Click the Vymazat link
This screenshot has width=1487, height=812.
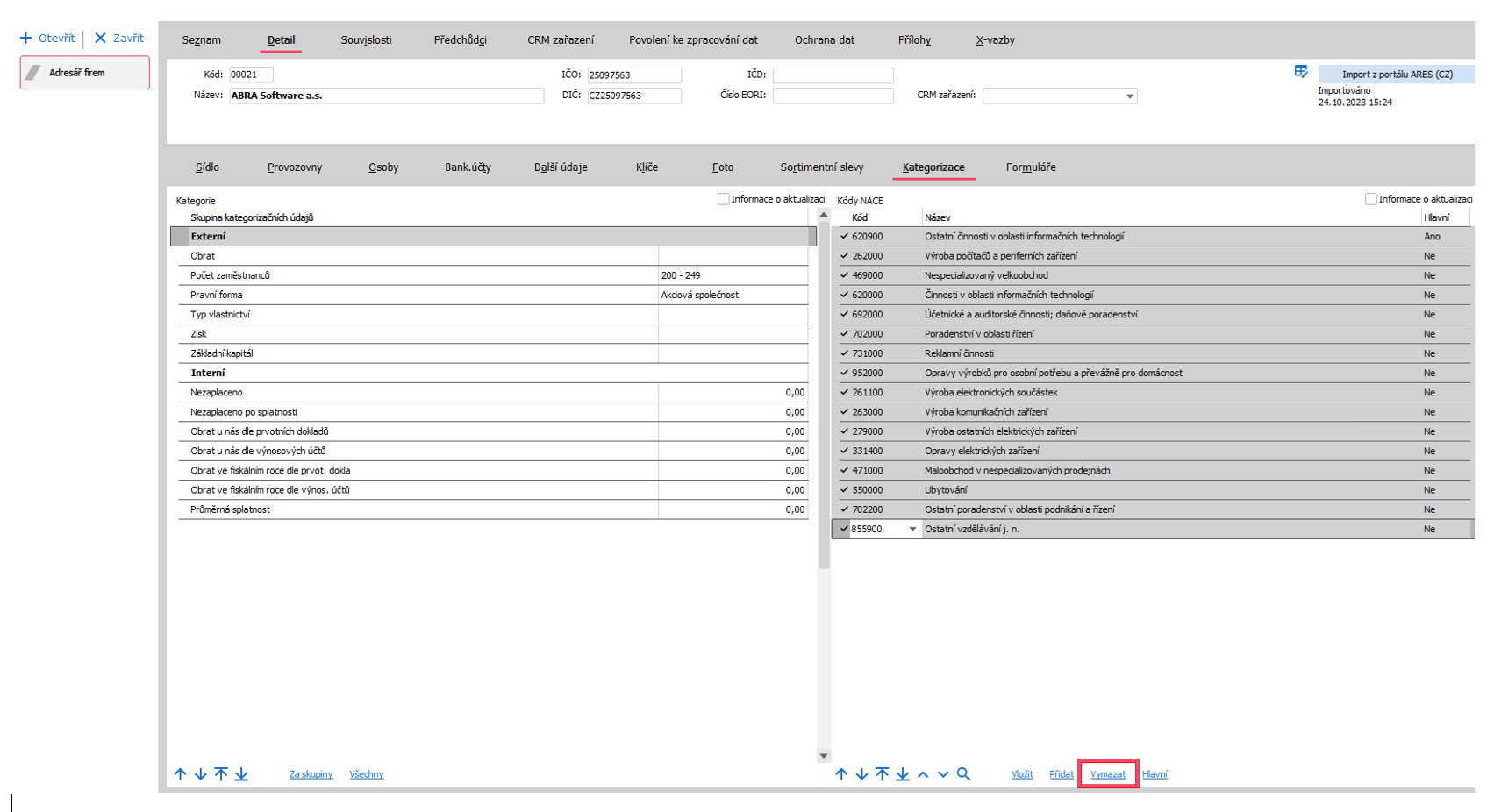pos(1108,774)
